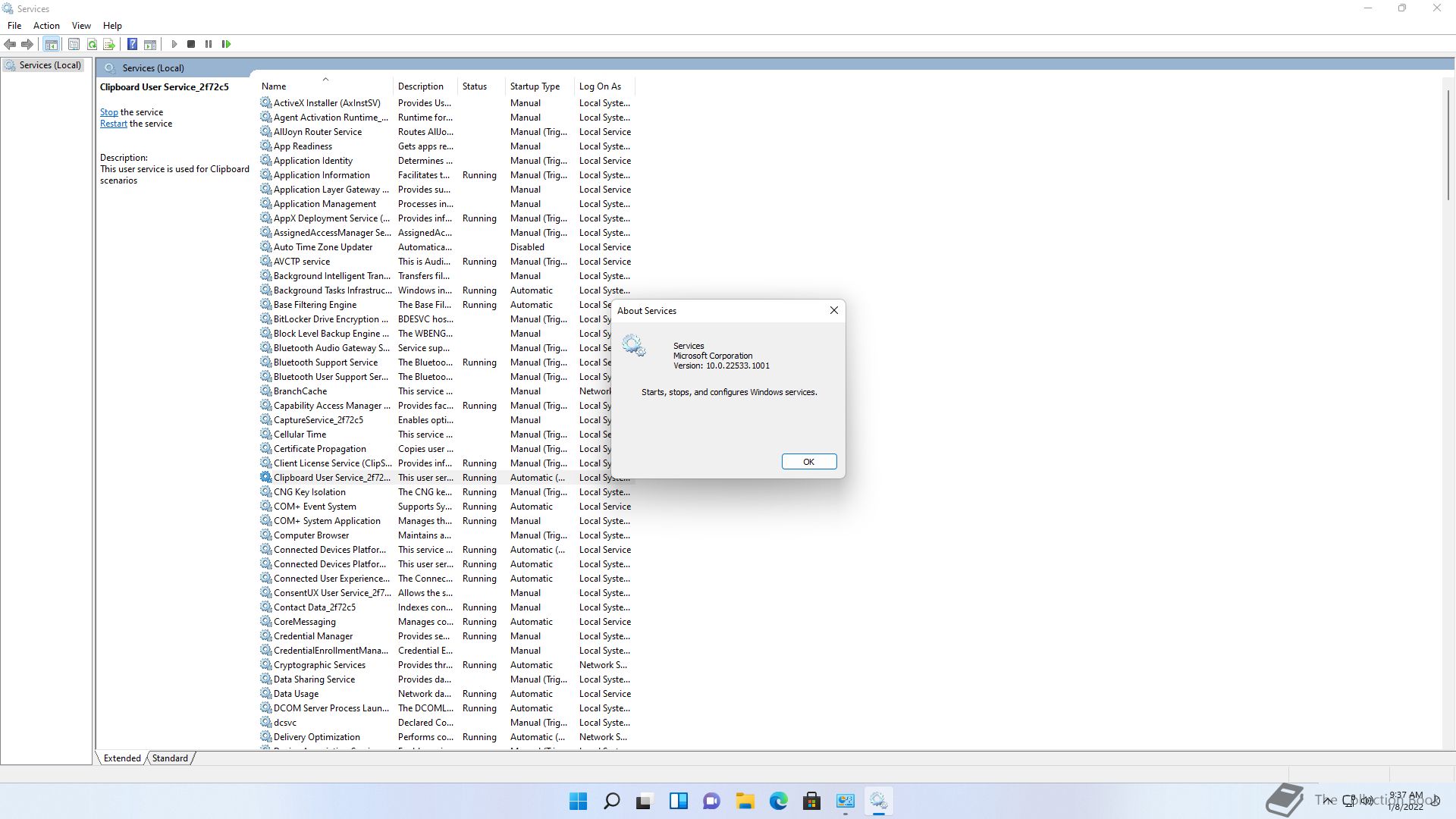Open taskbar Search icon
The width and height of the screenshot is (1456, 819).
(611, 801)
